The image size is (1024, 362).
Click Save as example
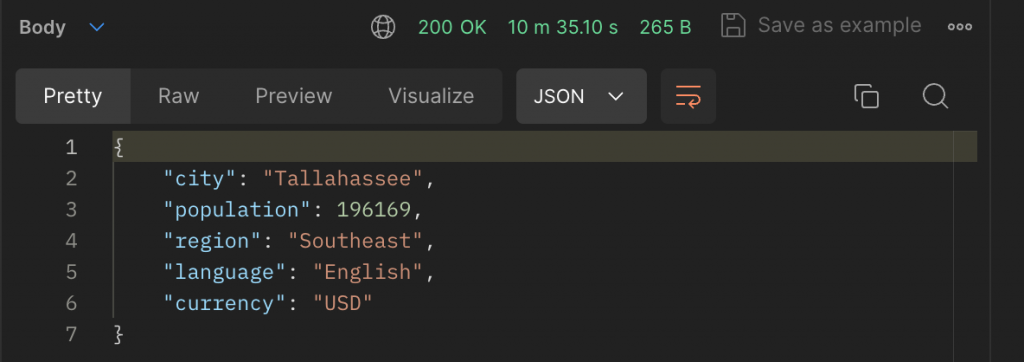coord(839,25)
